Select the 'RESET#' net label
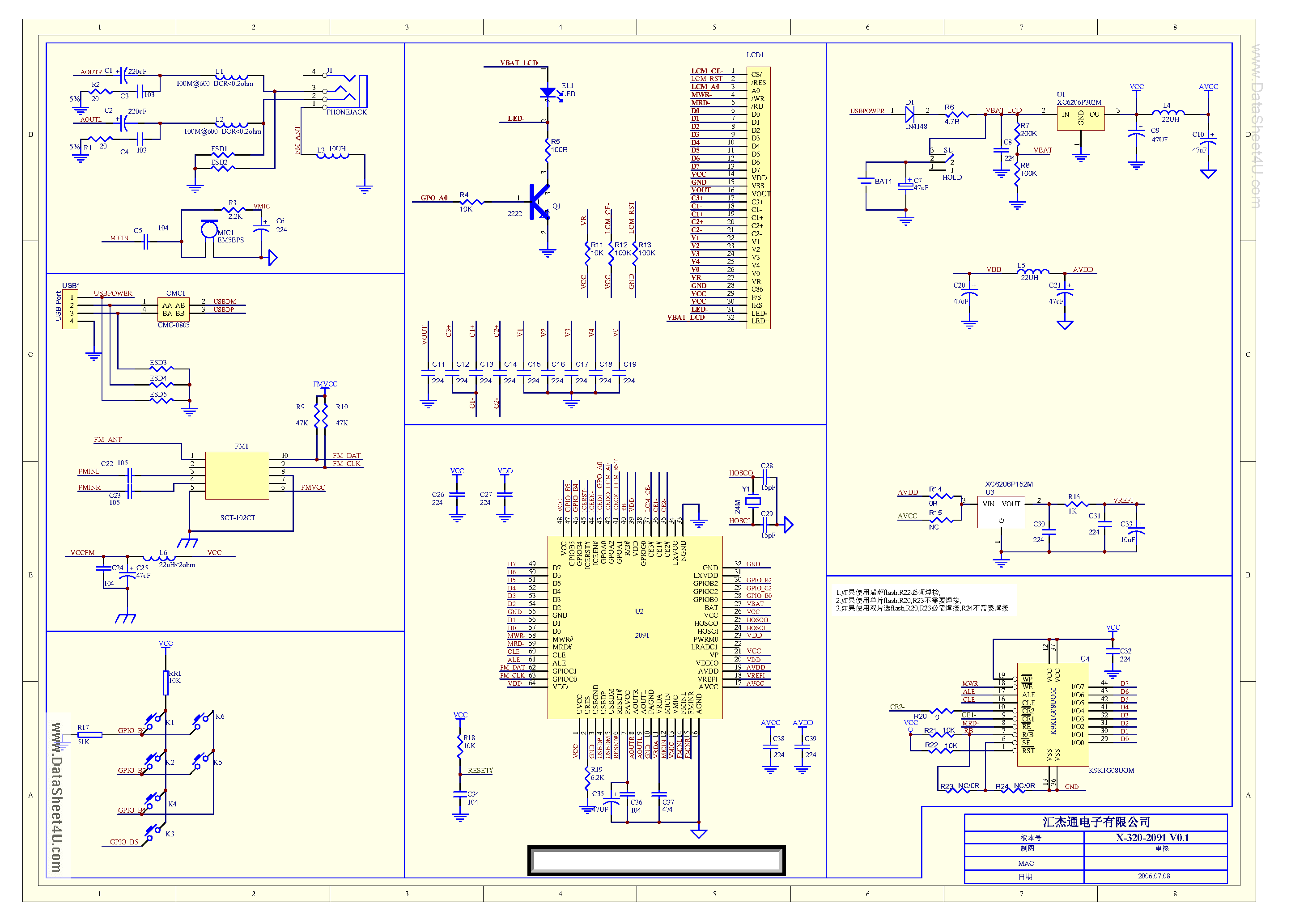 tap(480, 770)
